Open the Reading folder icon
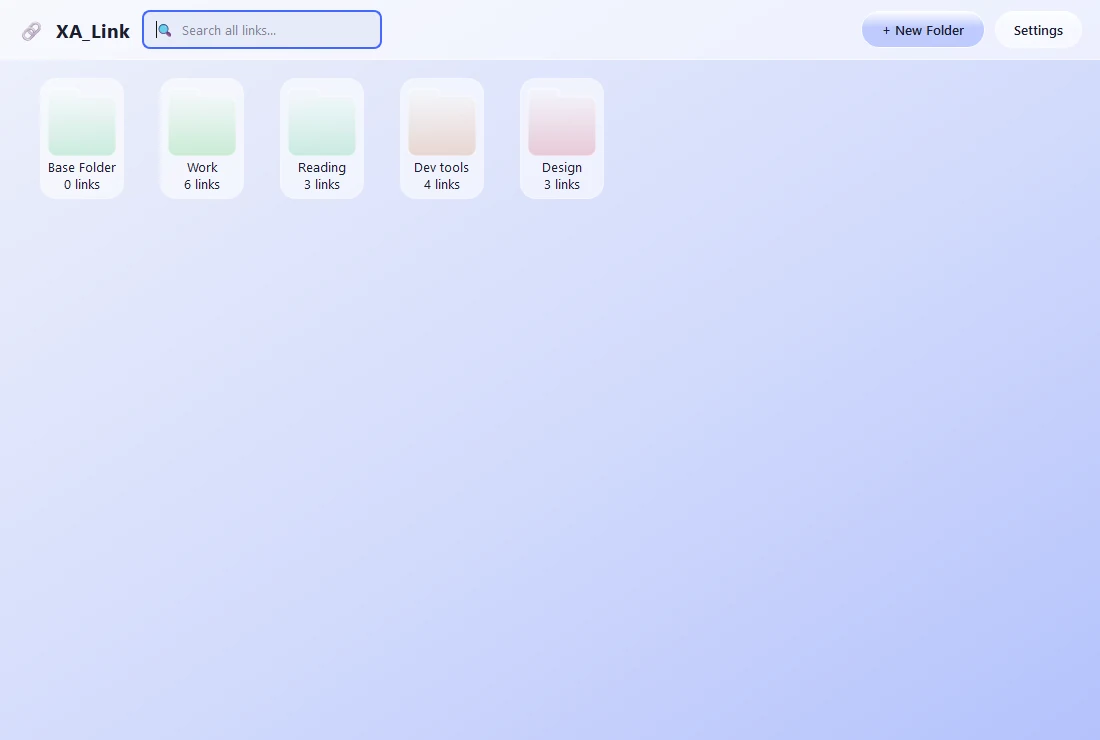1100x740 pixels. click(322, 122)
